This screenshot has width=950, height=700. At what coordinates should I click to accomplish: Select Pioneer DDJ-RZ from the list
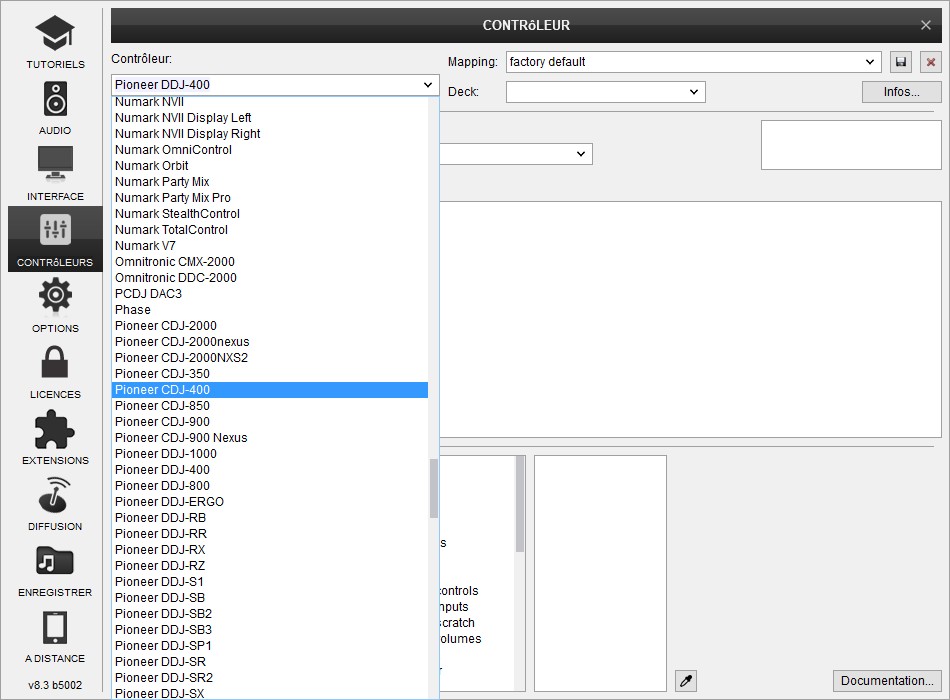pyautogui.click(x=270, y=565)
